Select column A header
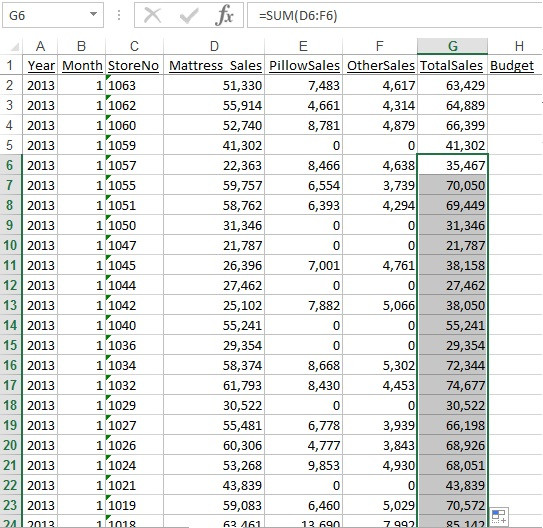Image resolution: width=543 pixels, height=528 pixels. tap(40, 46)
